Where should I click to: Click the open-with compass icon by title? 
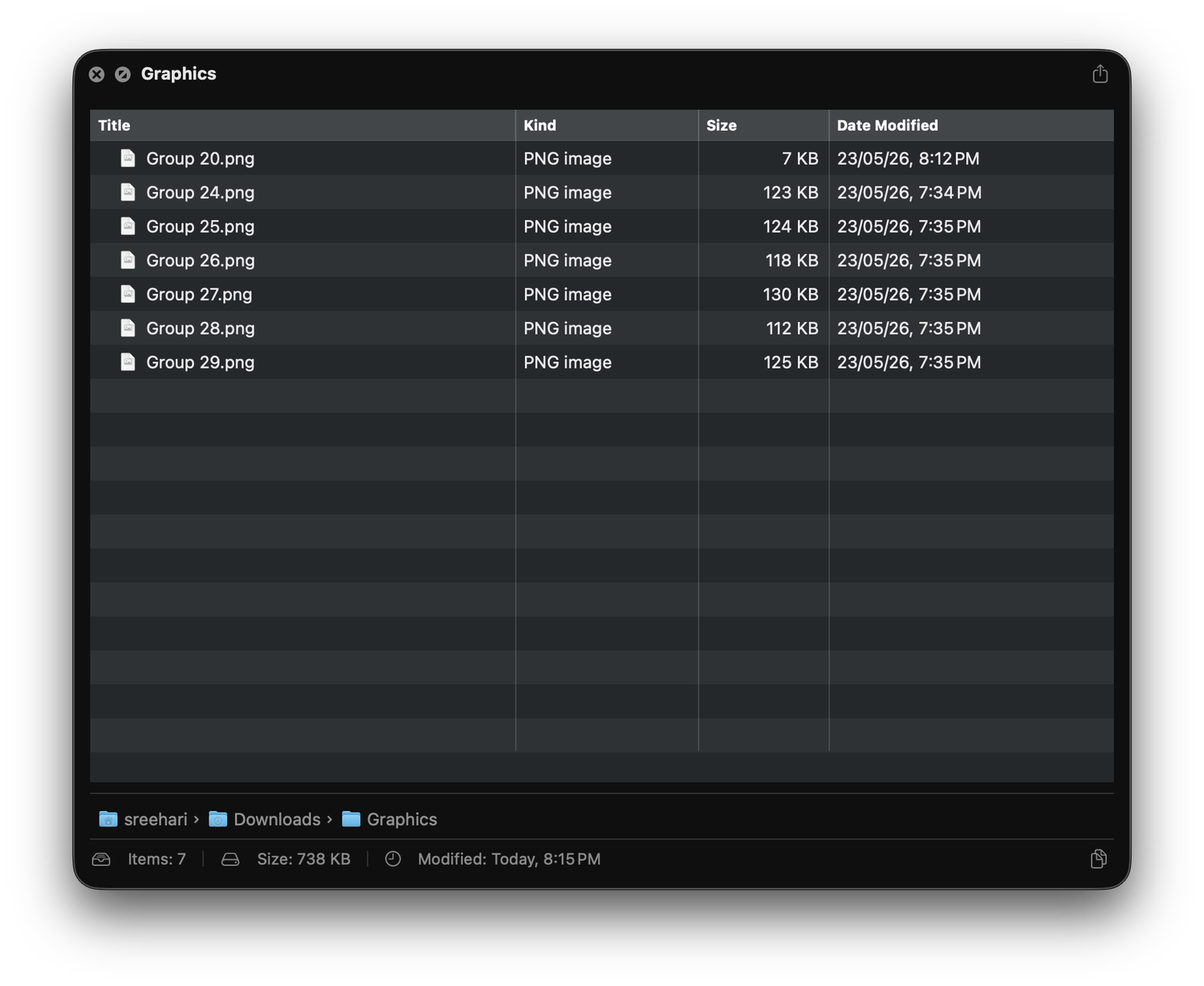click(x=123, y=75)
